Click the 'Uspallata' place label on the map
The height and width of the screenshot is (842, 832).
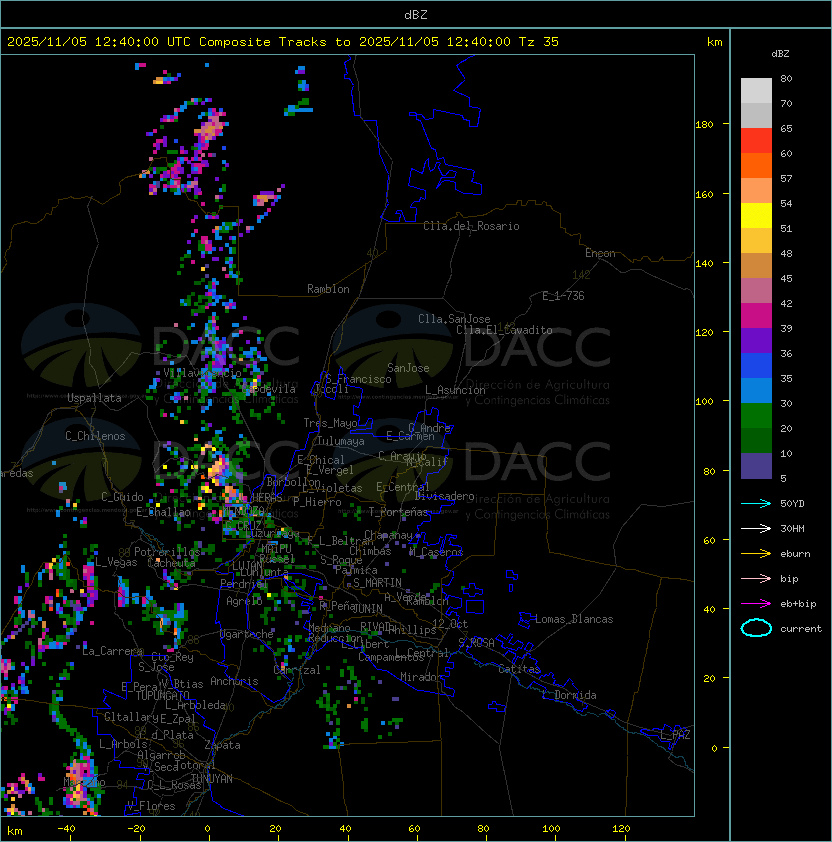click(94, 398)
